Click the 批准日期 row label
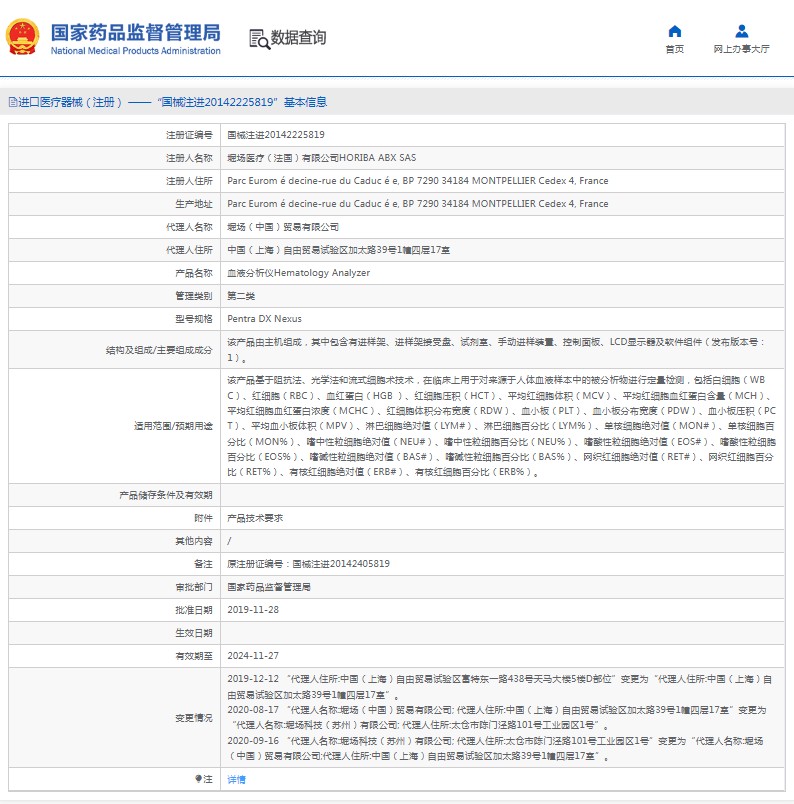The width and height of the screenshot is (794, 804). [194, 610]
